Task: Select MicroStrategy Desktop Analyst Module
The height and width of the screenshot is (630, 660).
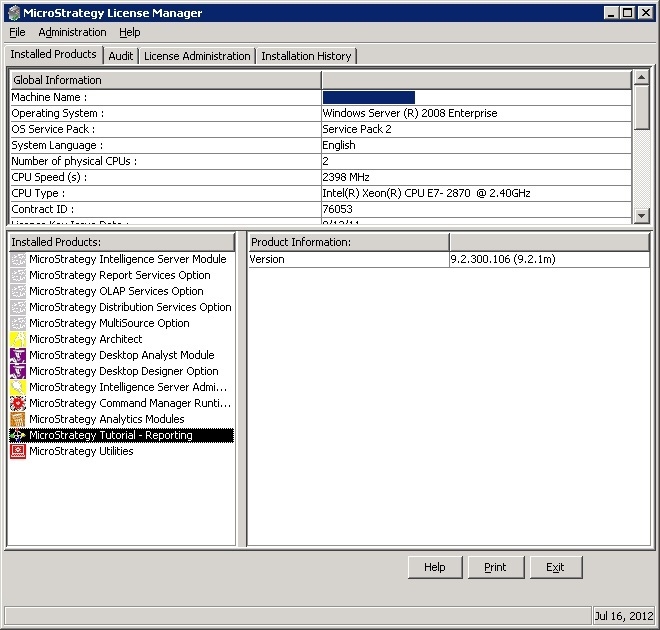Action: (x=122, y=355)
